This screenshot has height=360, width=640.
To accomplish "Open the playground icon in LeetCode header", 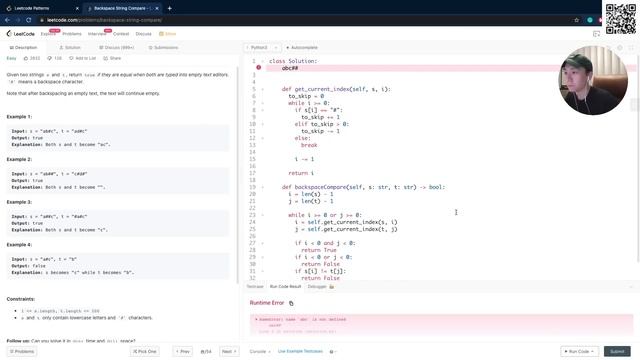I will (x=596, y=34).
